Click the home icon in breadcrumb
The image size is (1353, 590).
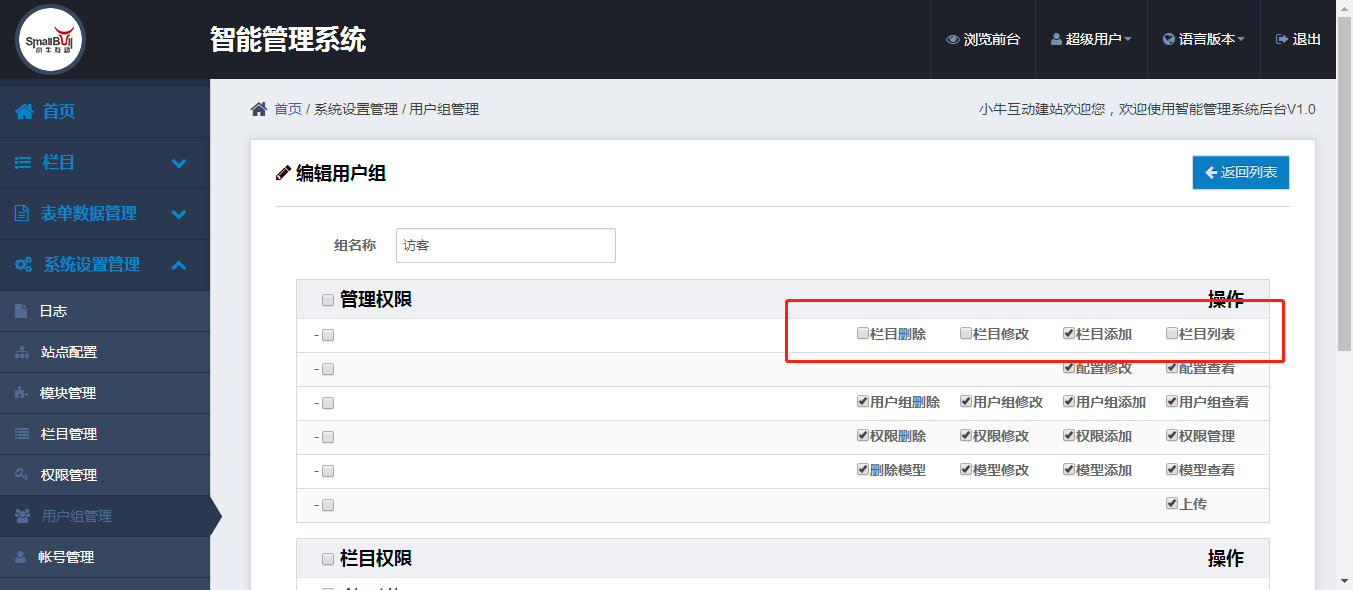259,109
